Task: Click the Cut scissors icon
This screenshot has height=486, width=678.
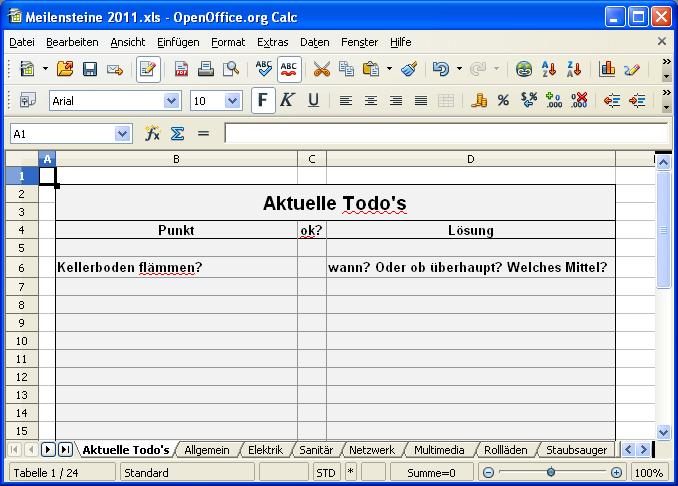Action: pos(321,69)
